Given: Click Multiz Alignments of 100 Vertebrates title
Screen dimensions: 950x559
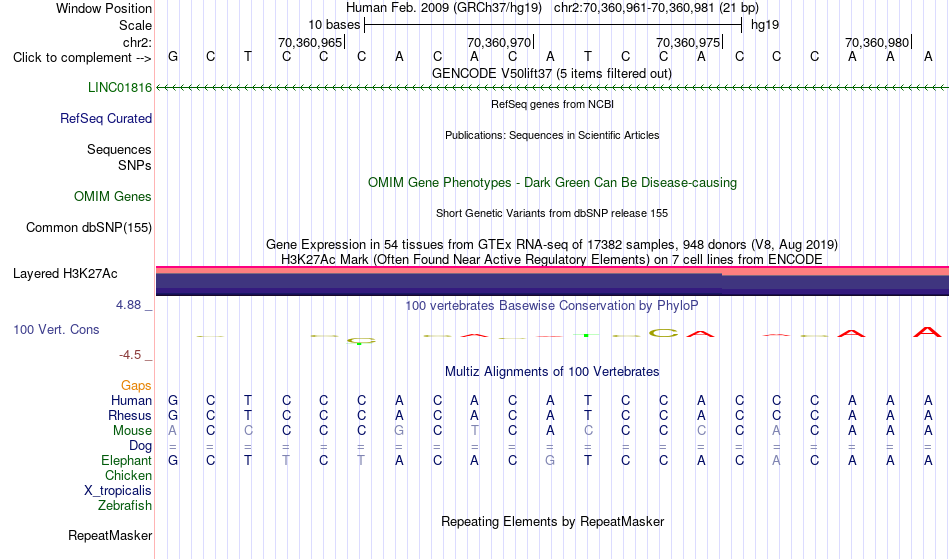Looking at the screenshot, I should (552, 371).
